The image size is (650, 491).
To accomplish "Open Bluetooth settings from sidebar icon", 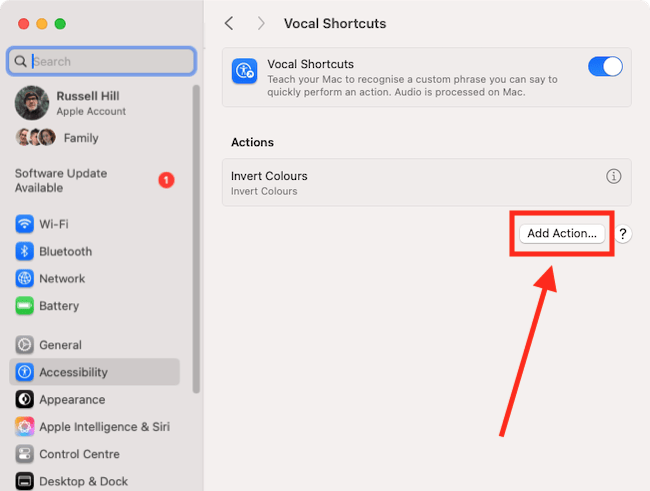I will coord(25,251).
